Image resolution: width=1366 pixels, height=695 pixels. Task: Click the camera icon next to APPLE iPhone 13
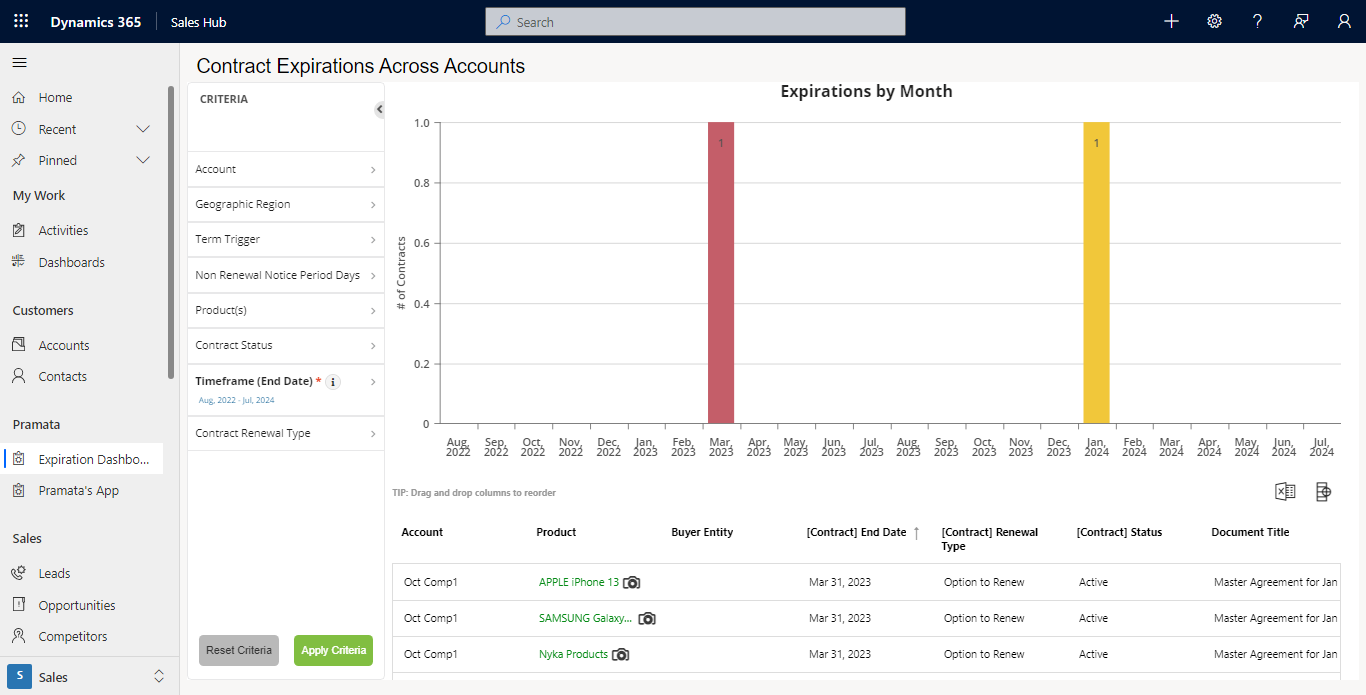click(632, 582)
